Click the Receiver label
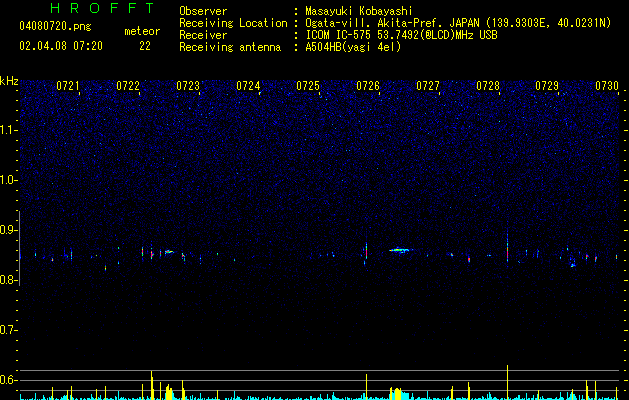 203,35
